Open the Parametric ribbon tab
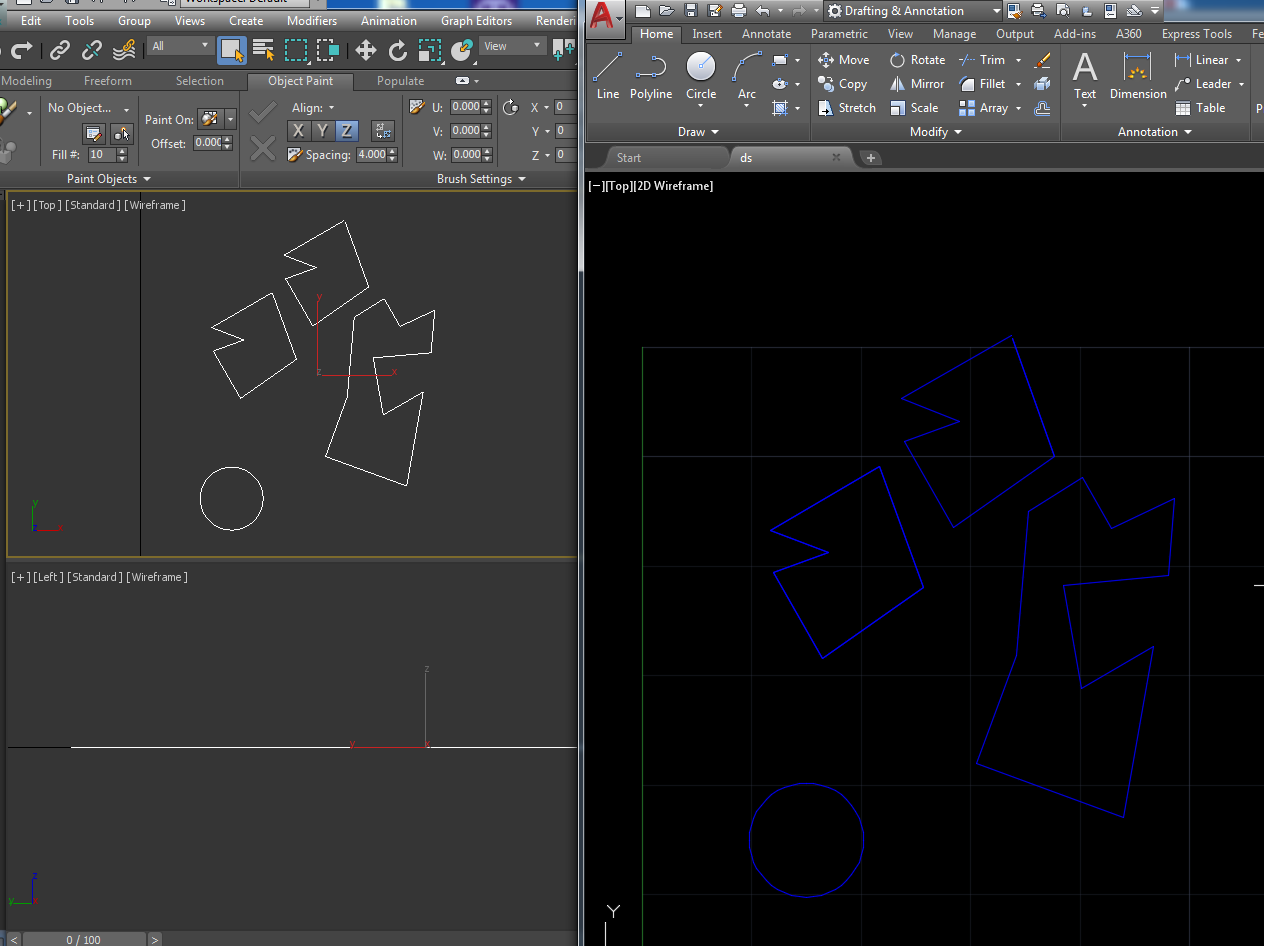1264x946 pixels. [x=839, y=34]
